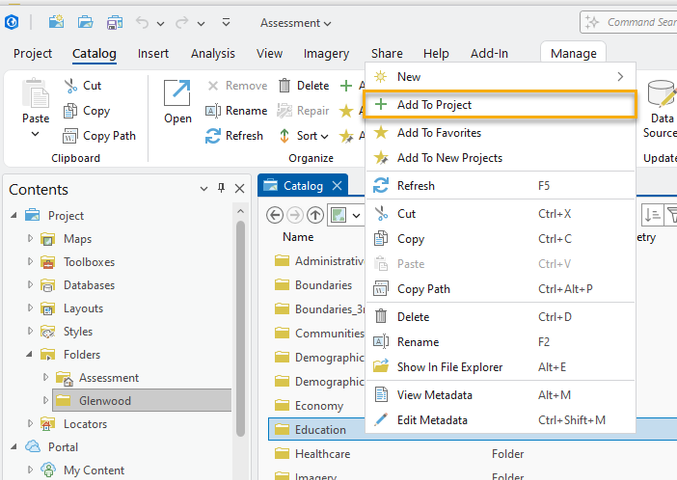Image resolution: width=677 pixels, height=480 pixels.
Task: Click the Open arrow icon in ribbon
Action: point(178,93)
